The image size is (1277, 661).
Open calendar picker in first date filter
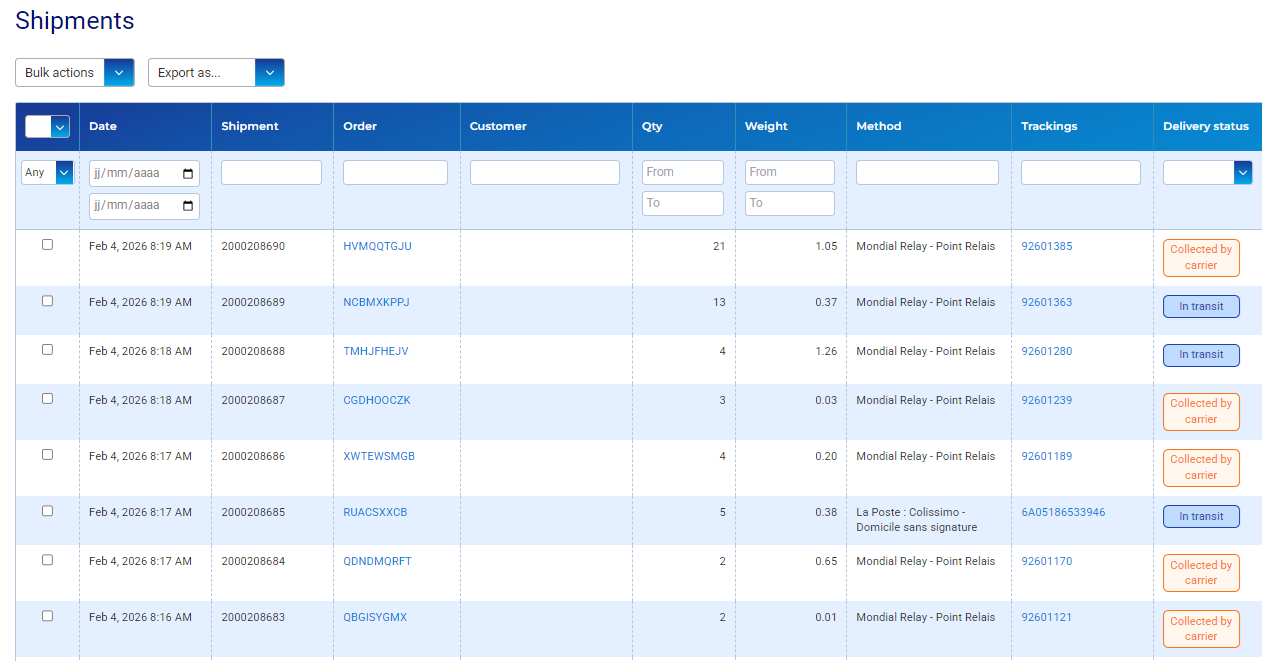pos(188,174)
